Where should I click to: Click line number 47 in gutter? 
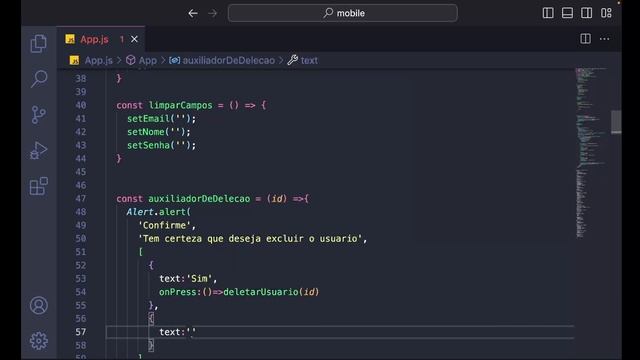[81, 198]
